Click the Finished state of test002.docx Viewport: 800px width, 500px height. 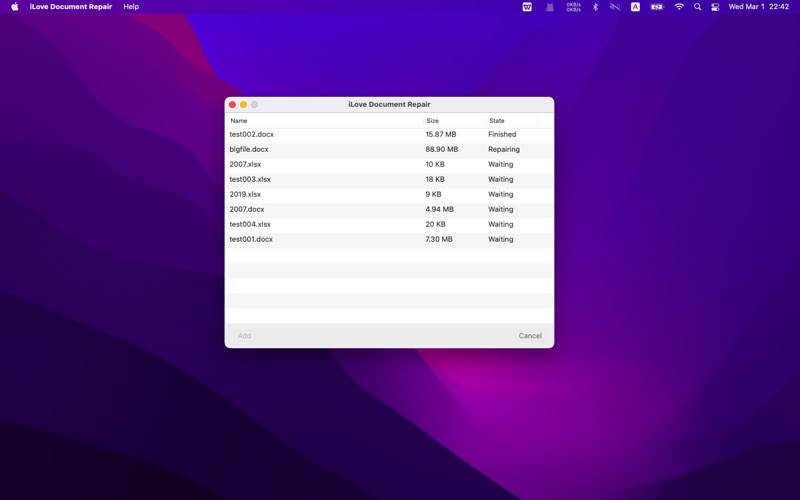pyautogui.click(x=502, y=134)
